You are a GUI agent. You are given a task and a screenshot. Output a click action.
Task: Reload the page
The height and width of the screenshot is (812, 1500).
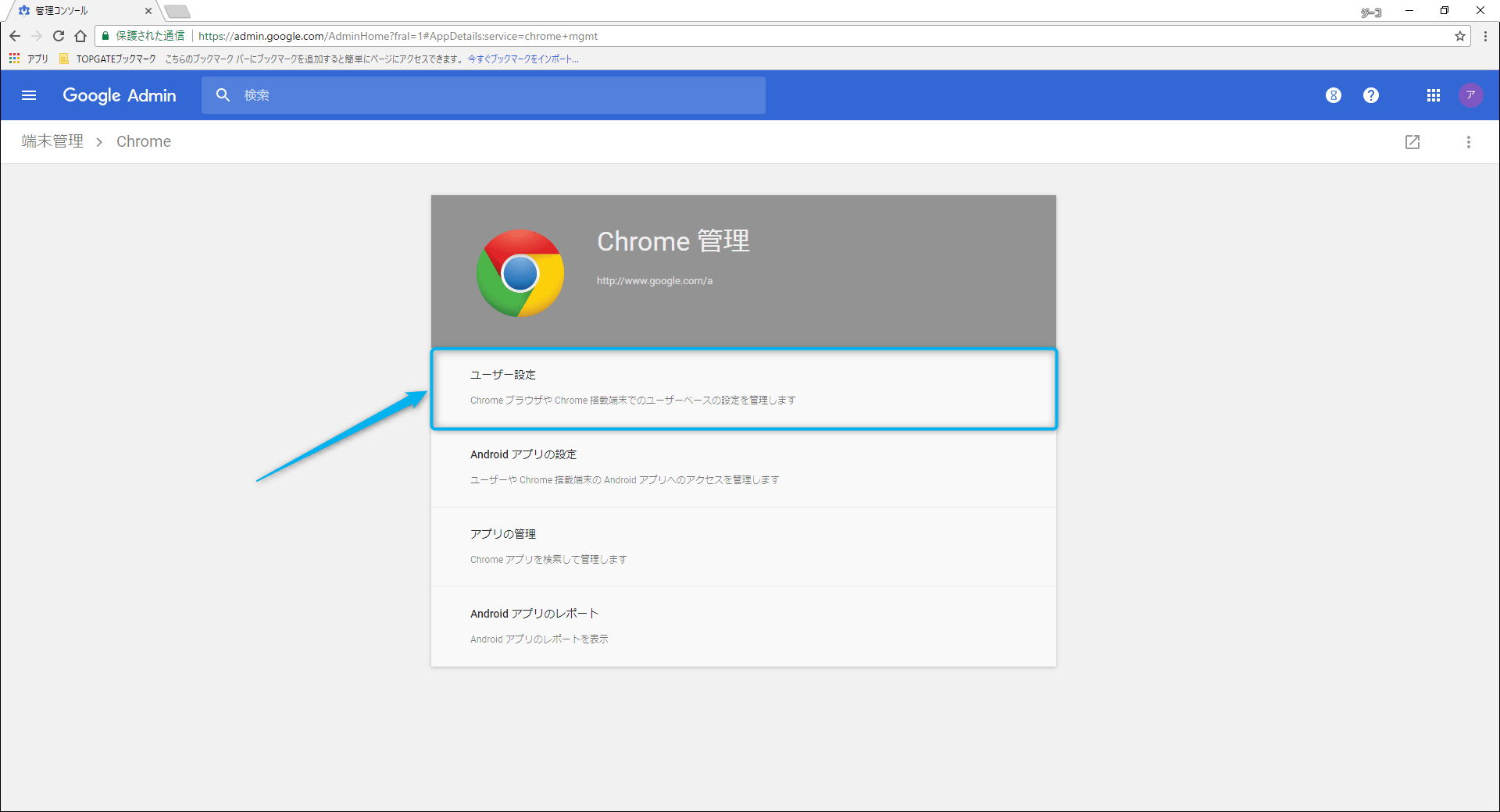tap(59, 36)
